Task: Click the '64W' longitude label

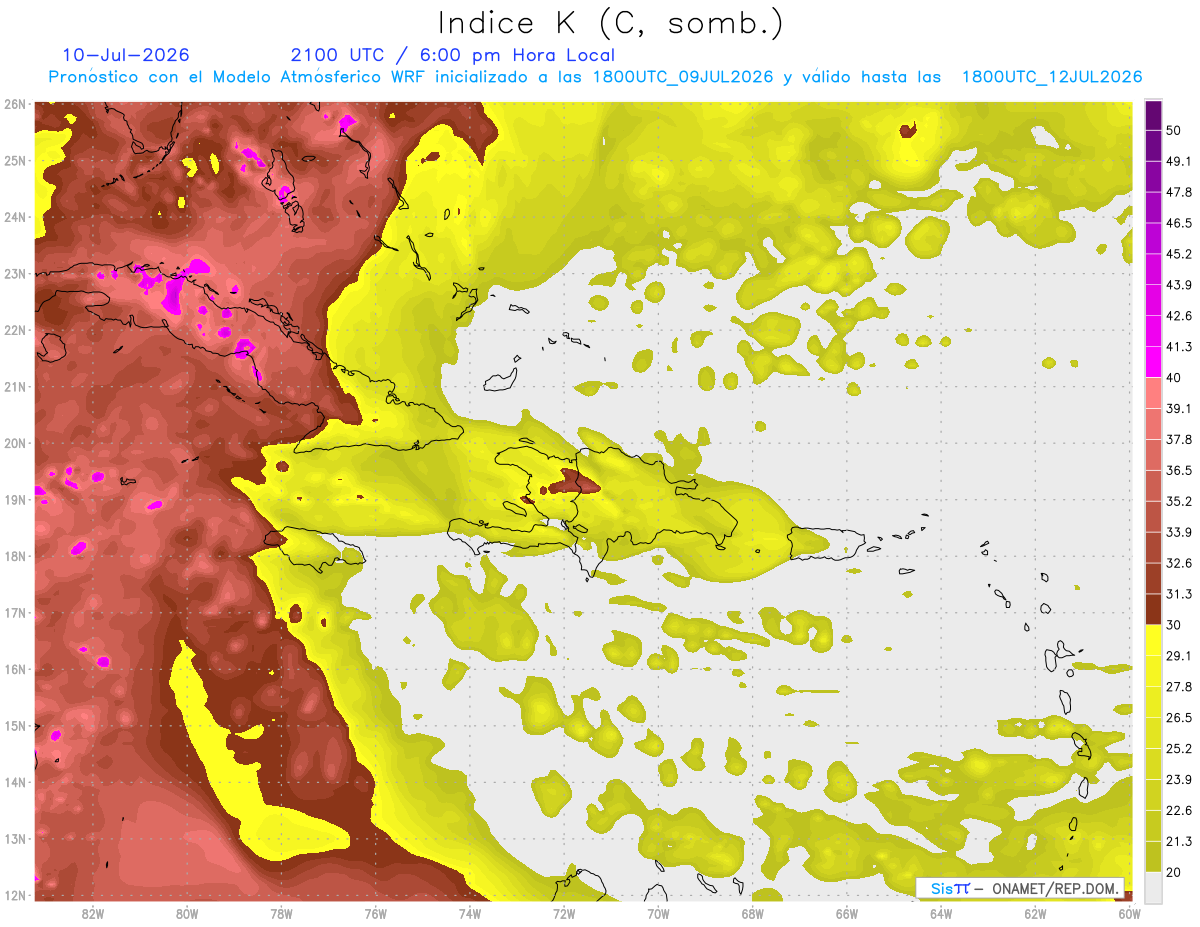Action: (x=940, y=913)
